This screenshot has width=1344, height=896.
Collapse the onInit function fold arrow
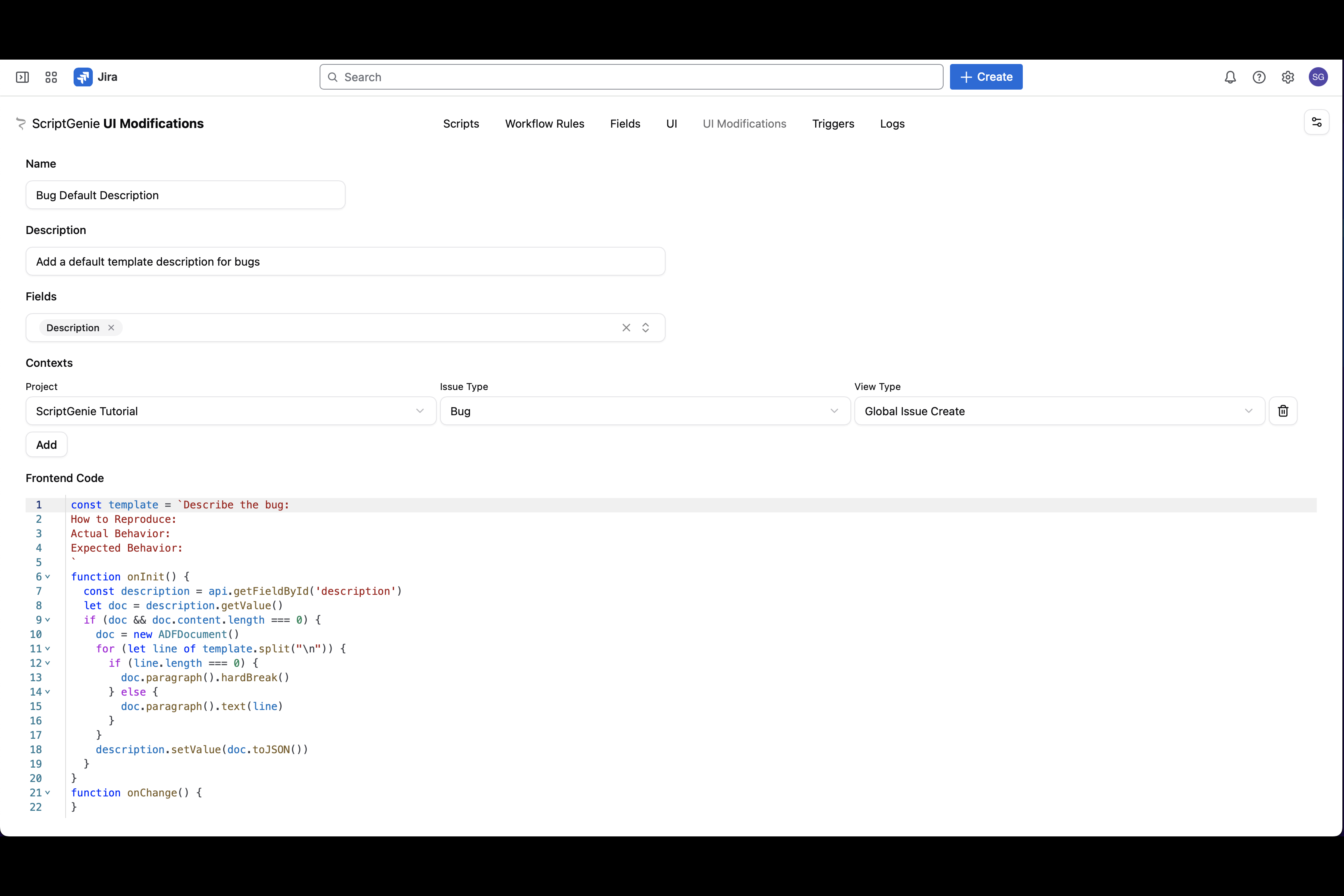tap(48, 576)
